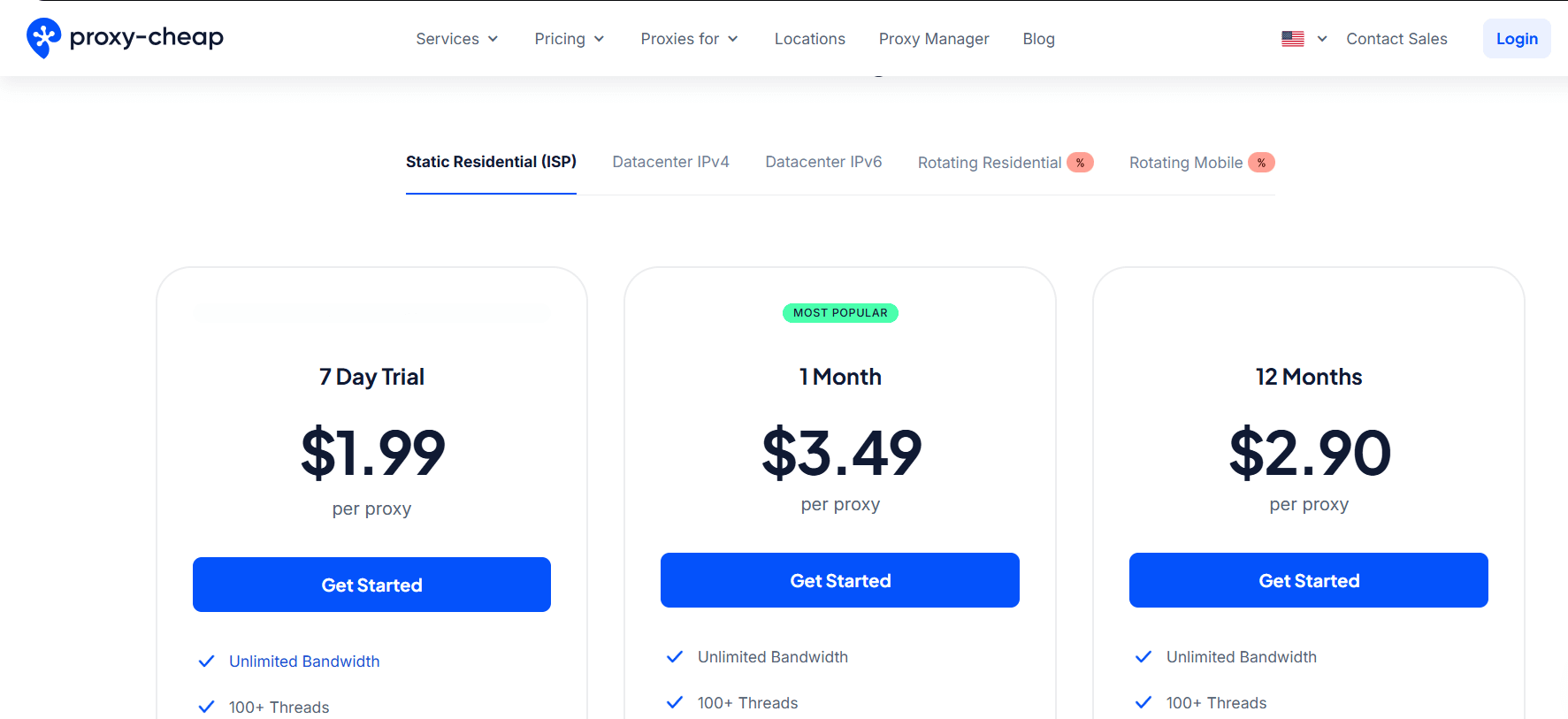
Task: Click per proxy label under $1.99
Action: tap(371, 509)
